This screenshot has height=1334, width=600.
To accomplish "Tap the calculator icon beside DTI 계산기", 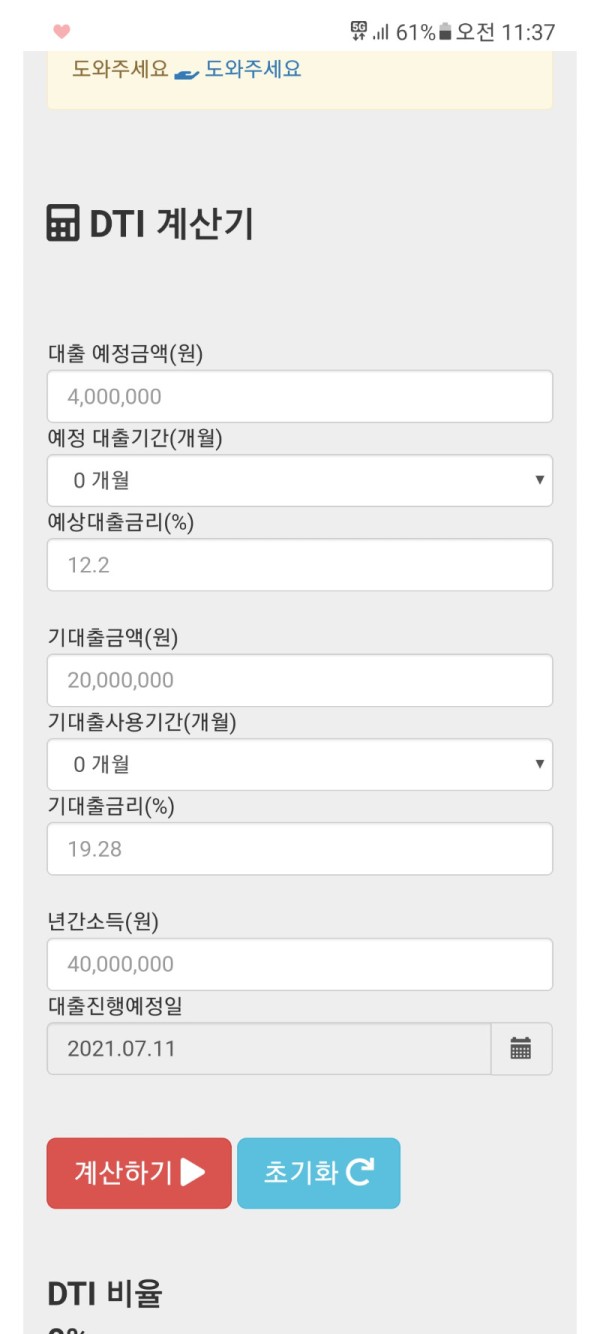I will tap(63, 223).
